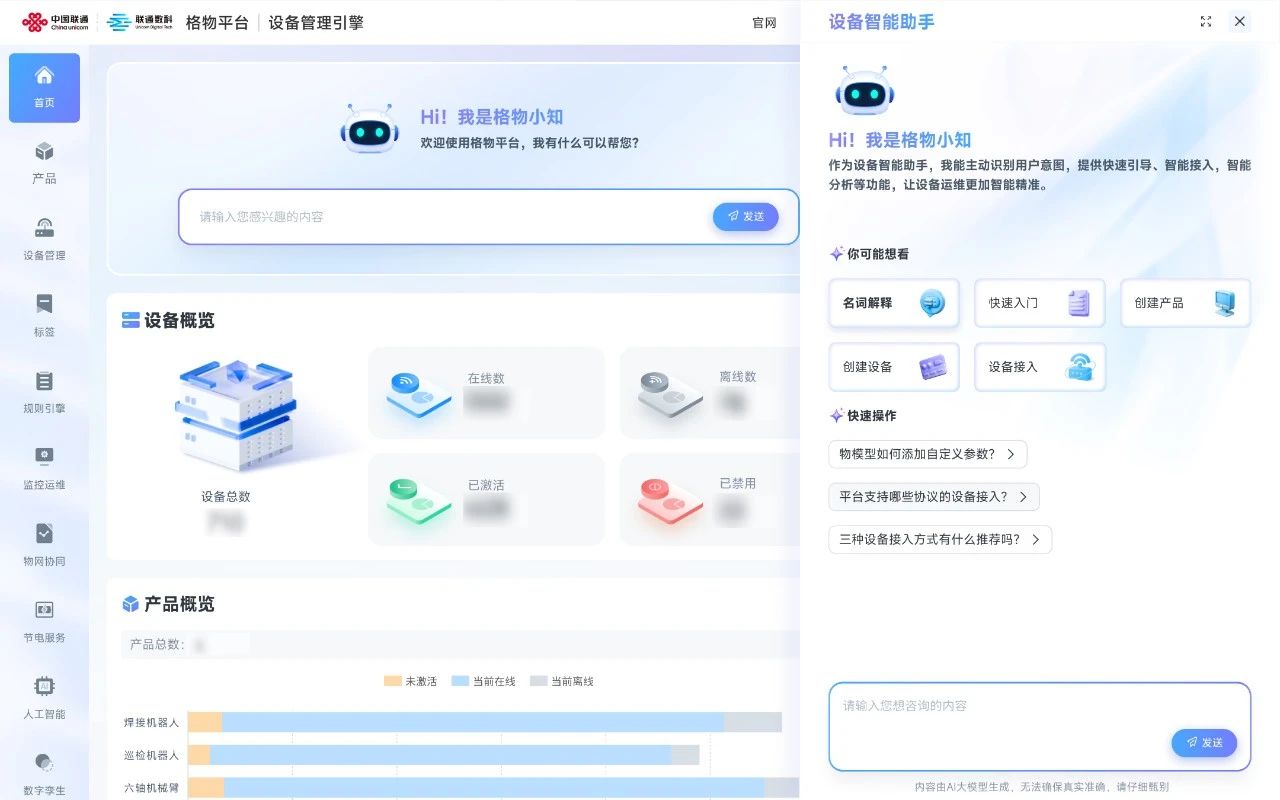Toggle 当前离线 legend series in chart
This screenshot has height=800, width=1280.
point(561,681)
